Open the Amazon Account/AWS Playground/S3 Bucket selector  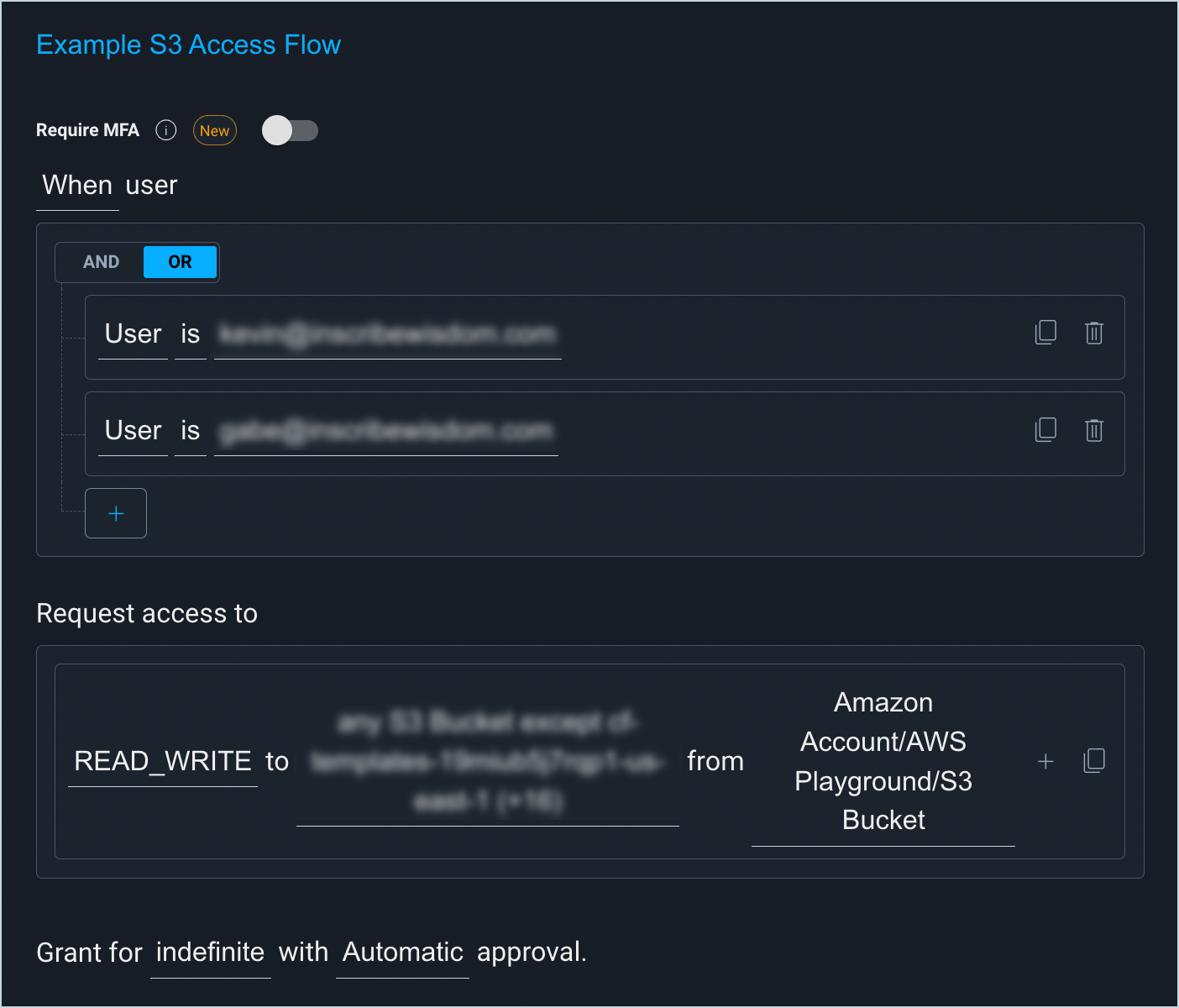(x=883, y=761)
